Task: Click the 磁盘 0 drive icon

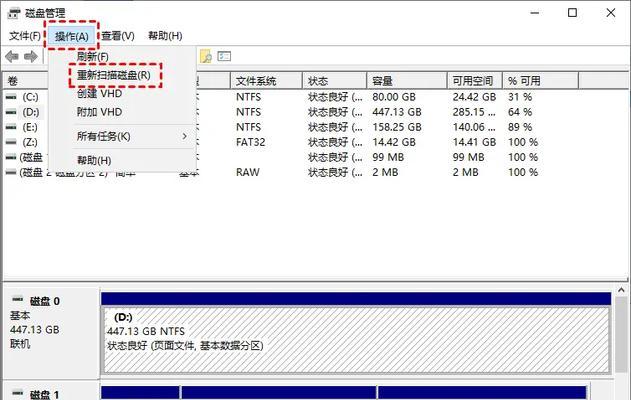Action: pos(17,299)
